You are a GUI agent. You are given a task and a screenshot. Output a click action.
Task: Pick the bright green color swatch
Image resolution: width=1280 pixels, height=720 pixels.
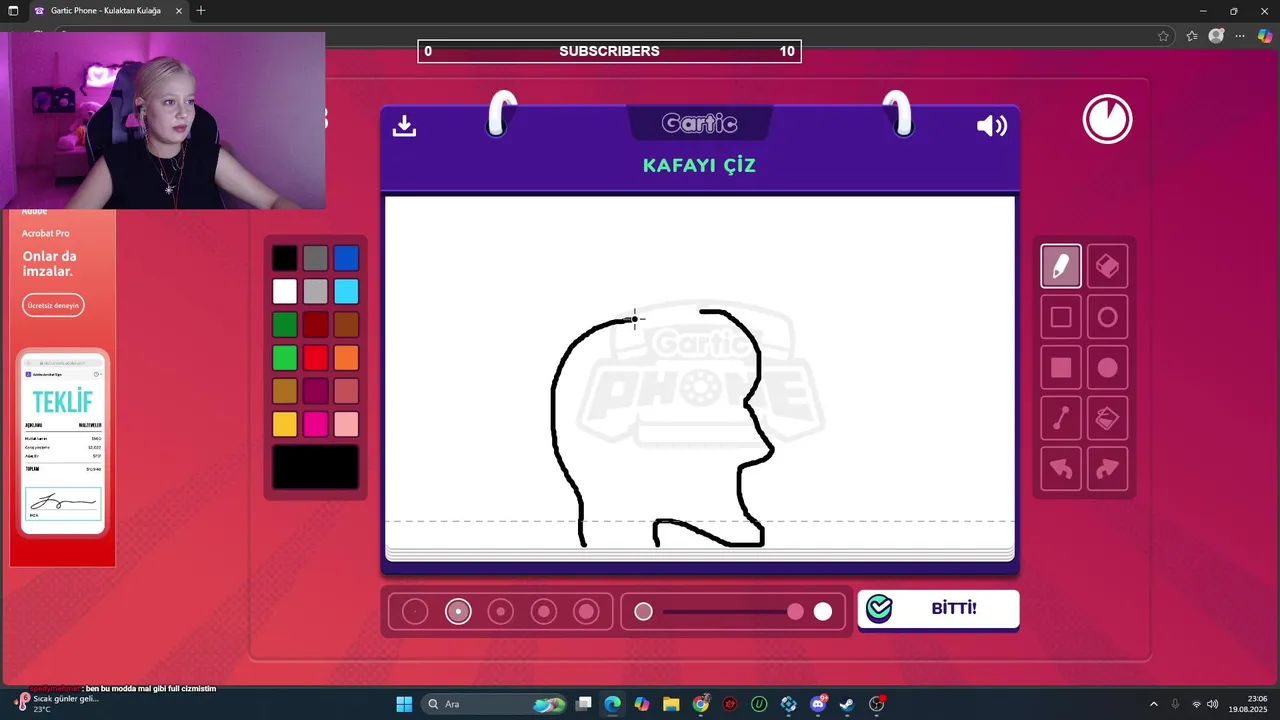(285, 358)
